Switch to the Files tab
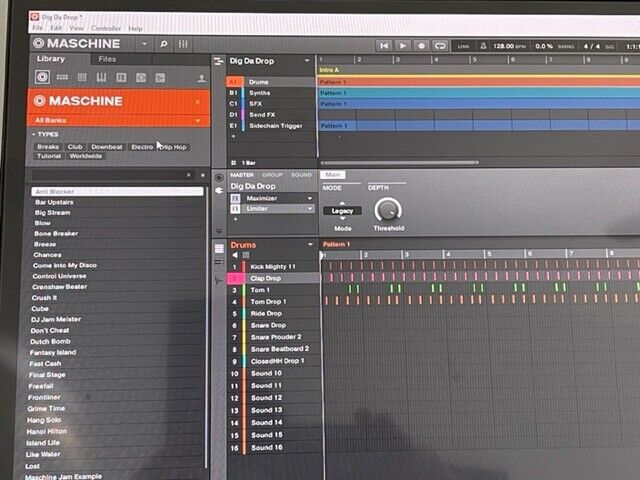The height and width of the screenshot is (480, 640). click(x=107, y=59)
